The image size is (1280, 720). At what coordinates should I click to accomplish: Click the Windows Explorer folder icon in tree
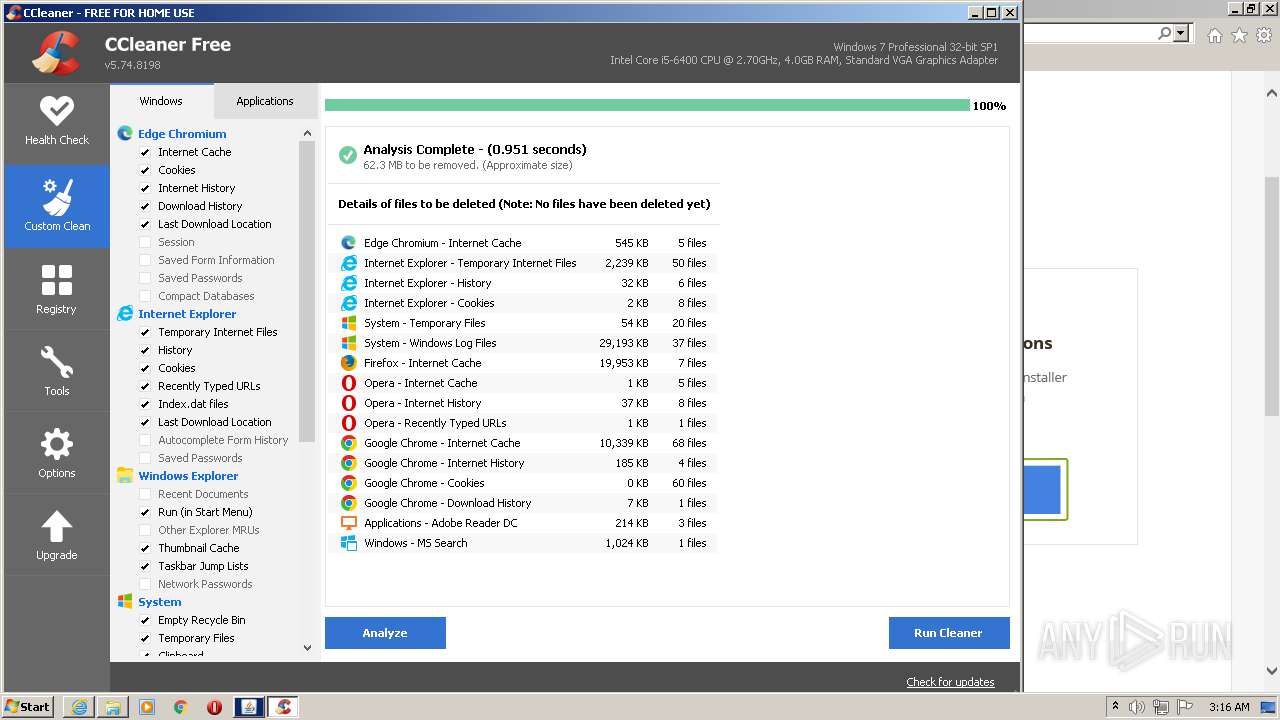125,476
